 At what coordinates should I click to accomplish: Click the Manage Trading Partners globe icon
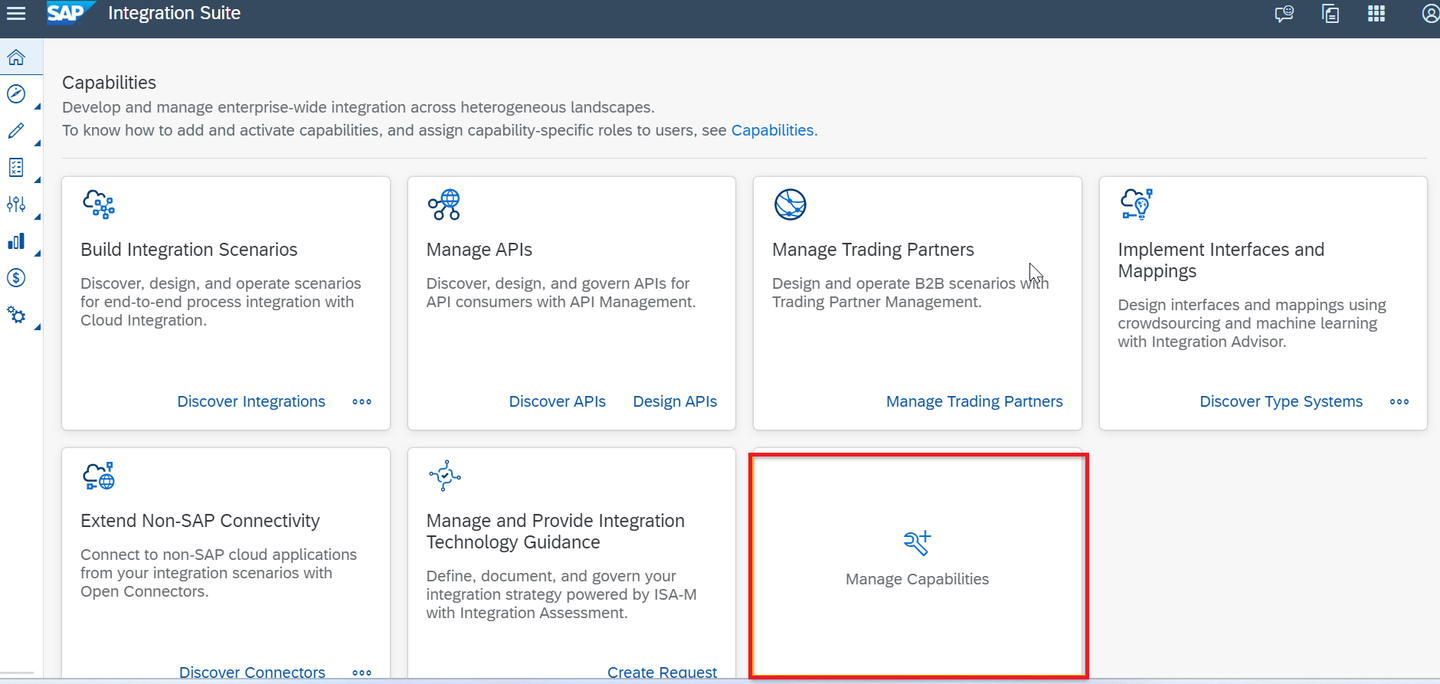pyautogui.click(x=790, y=204)
